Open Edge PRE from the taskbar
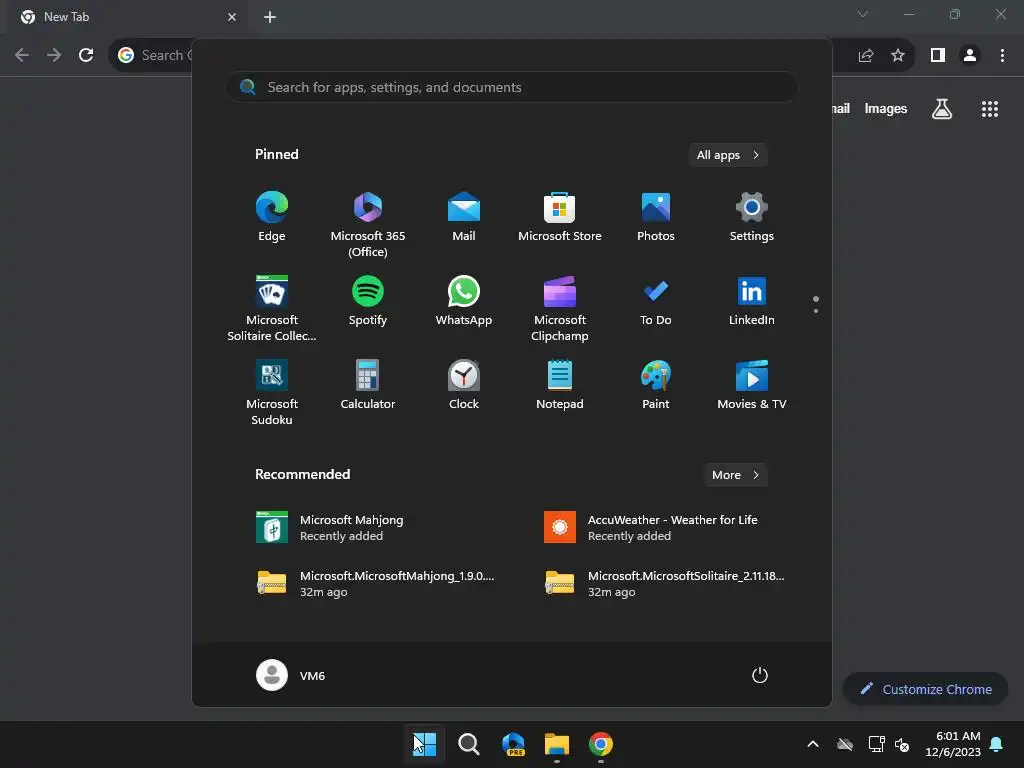 coord(513,744)
